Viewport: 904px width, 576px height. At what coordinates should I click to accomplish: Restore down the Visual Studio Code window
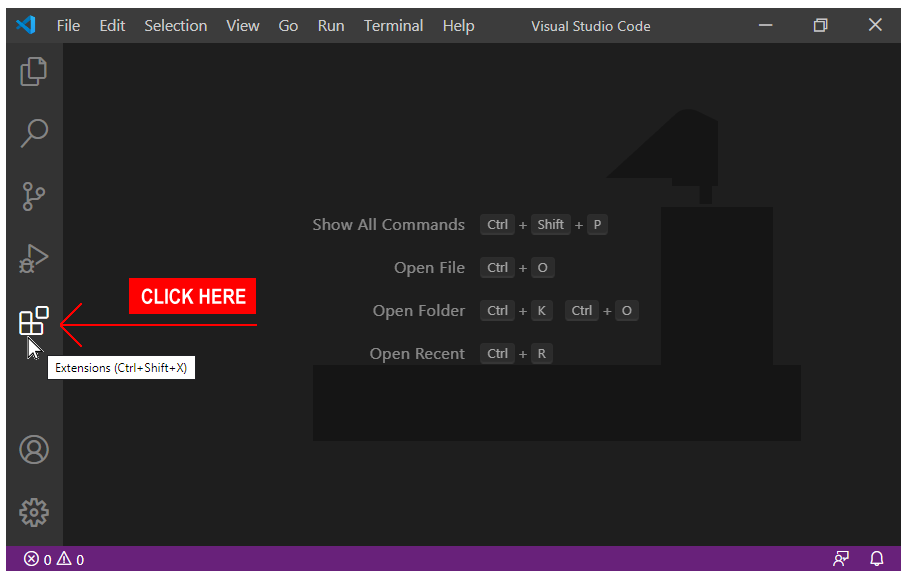point(820,25)
